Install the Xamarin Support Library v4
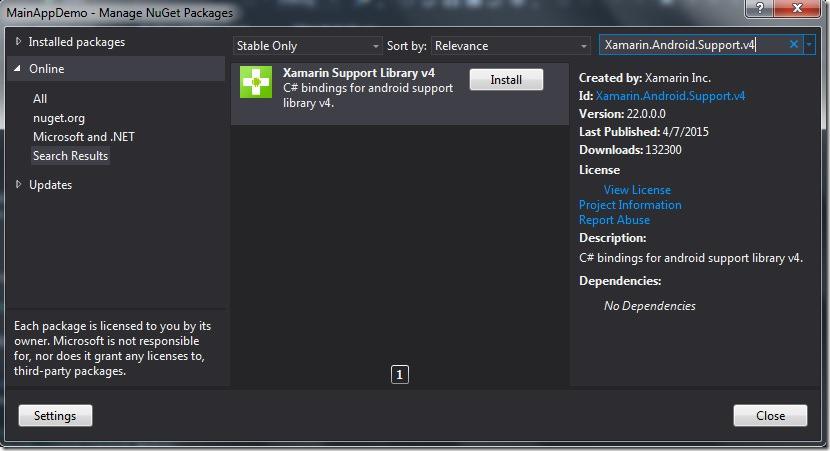This screenshot has height=451, width=830. point(506,79)
